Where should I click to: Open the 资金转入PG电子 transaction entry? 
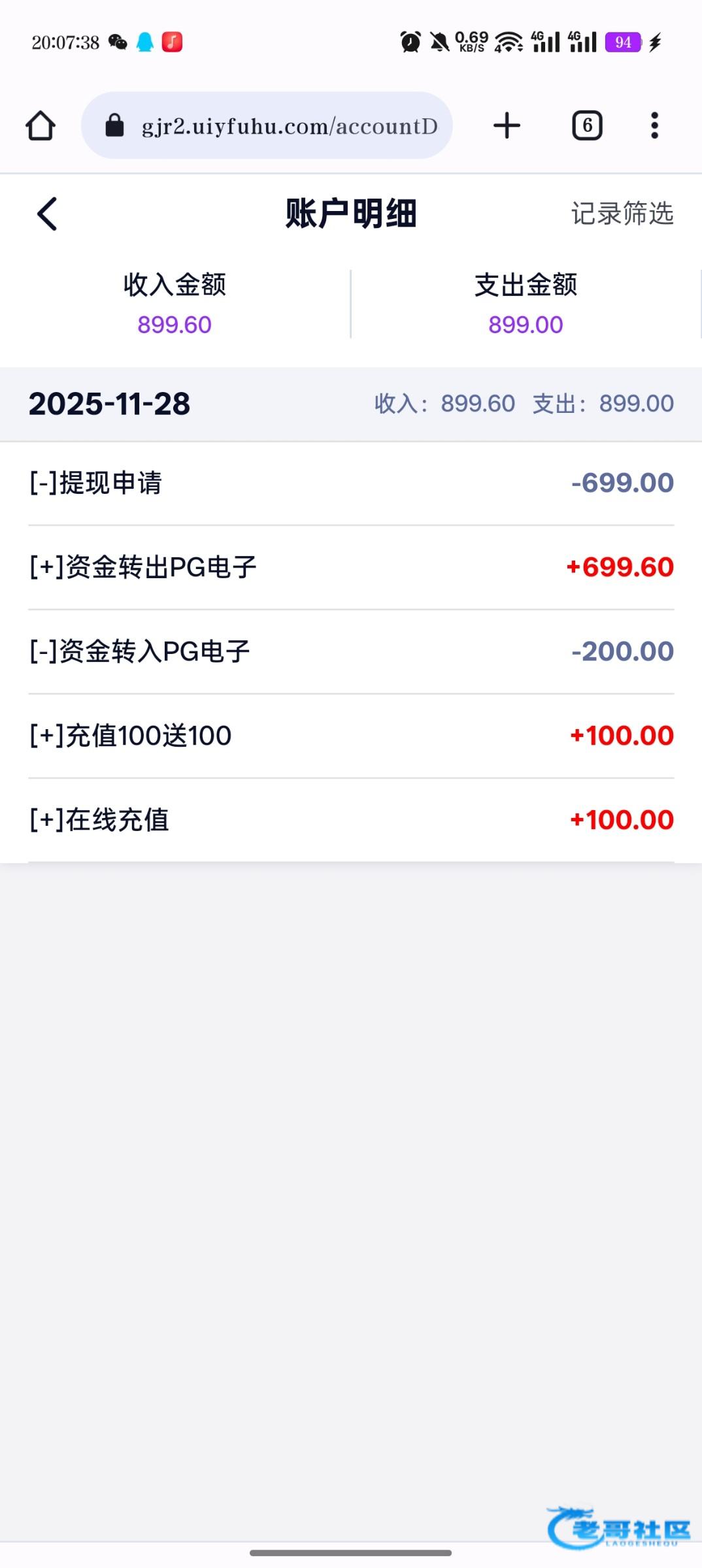click(x=351, y=651)
